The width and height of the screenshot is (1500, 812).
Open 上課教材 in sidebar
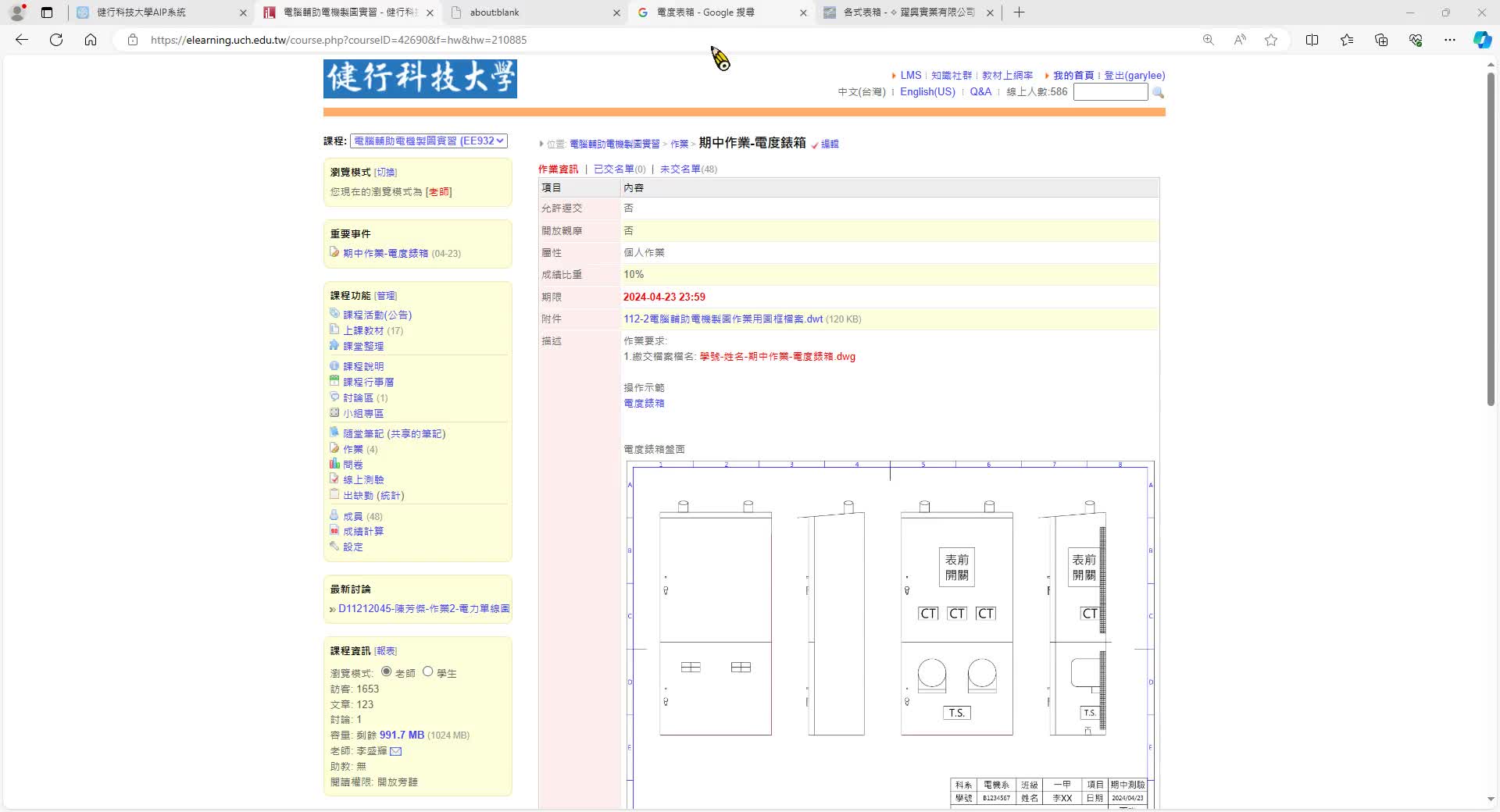tap(363, 331)
